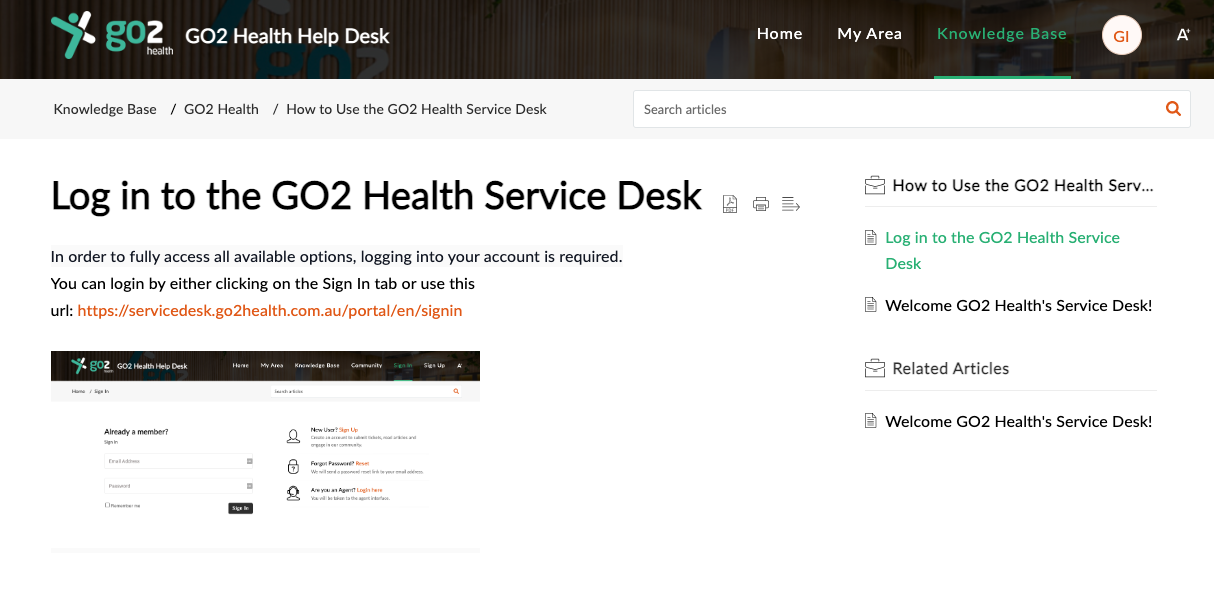Go to the Home menu item

[780, 34]
